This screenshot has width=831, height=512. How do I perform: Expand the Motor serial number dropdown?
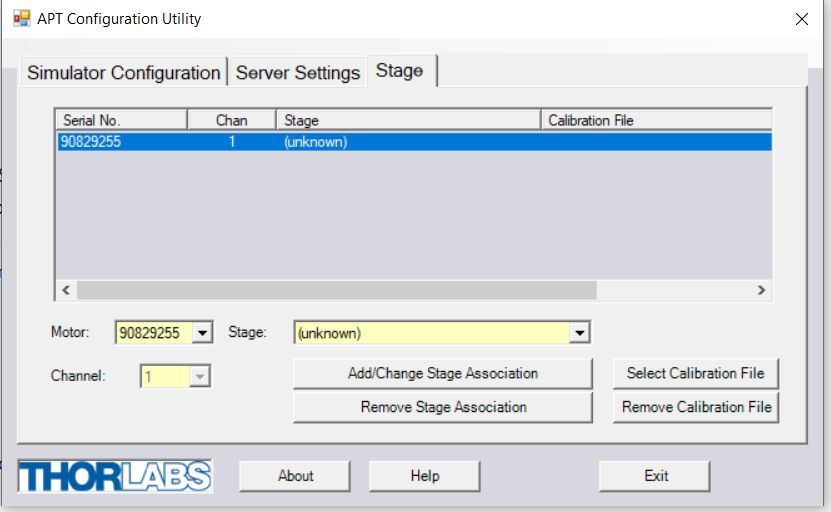(x=202, y=333)
